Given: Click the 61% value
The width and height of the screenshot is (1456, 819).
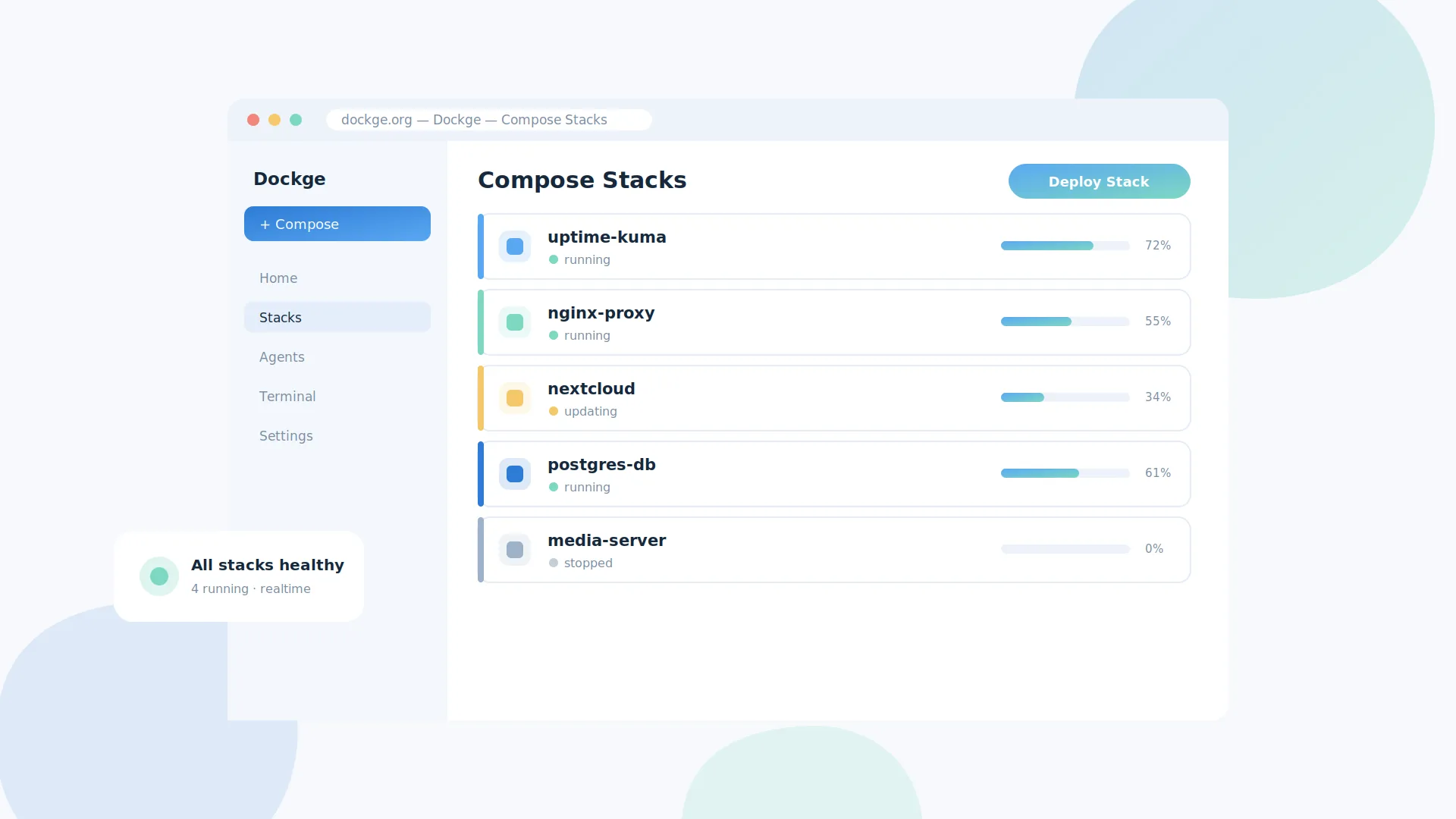Looking at the screenshot, I should click(x=1158, y=473).
